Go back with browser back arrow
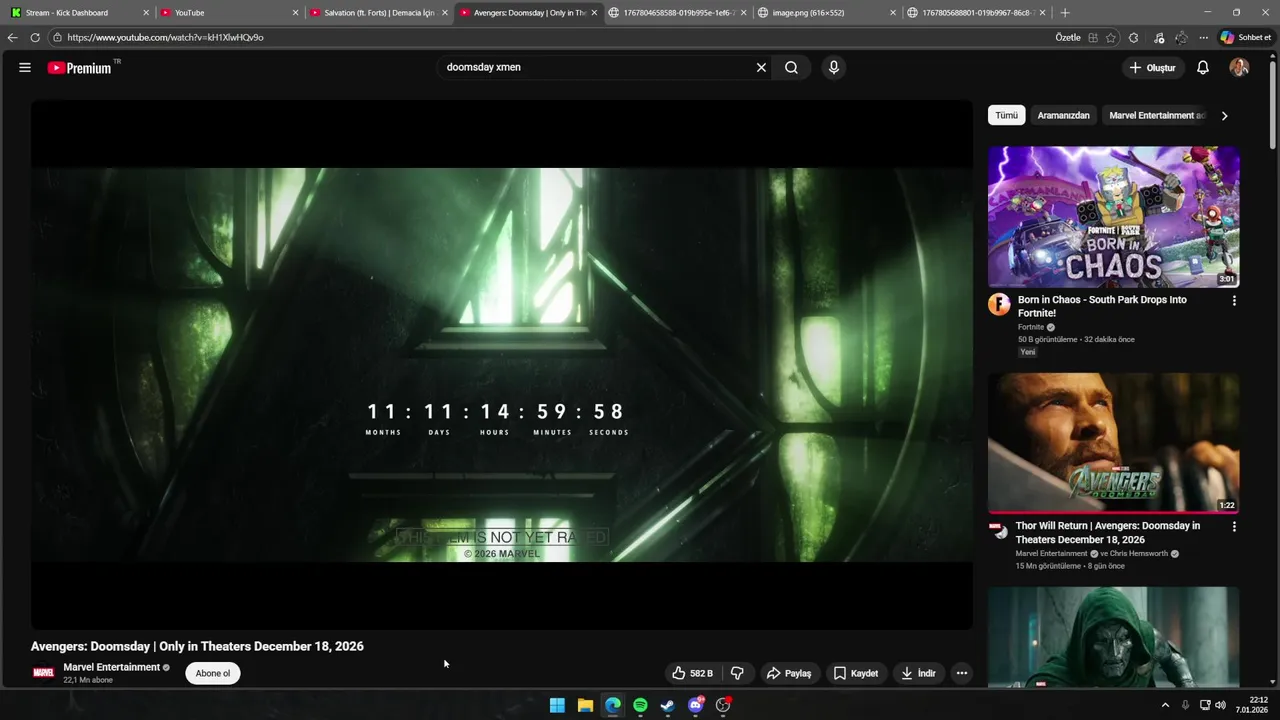This screenshot has width=1280, height=720. (x=12, y=37)
